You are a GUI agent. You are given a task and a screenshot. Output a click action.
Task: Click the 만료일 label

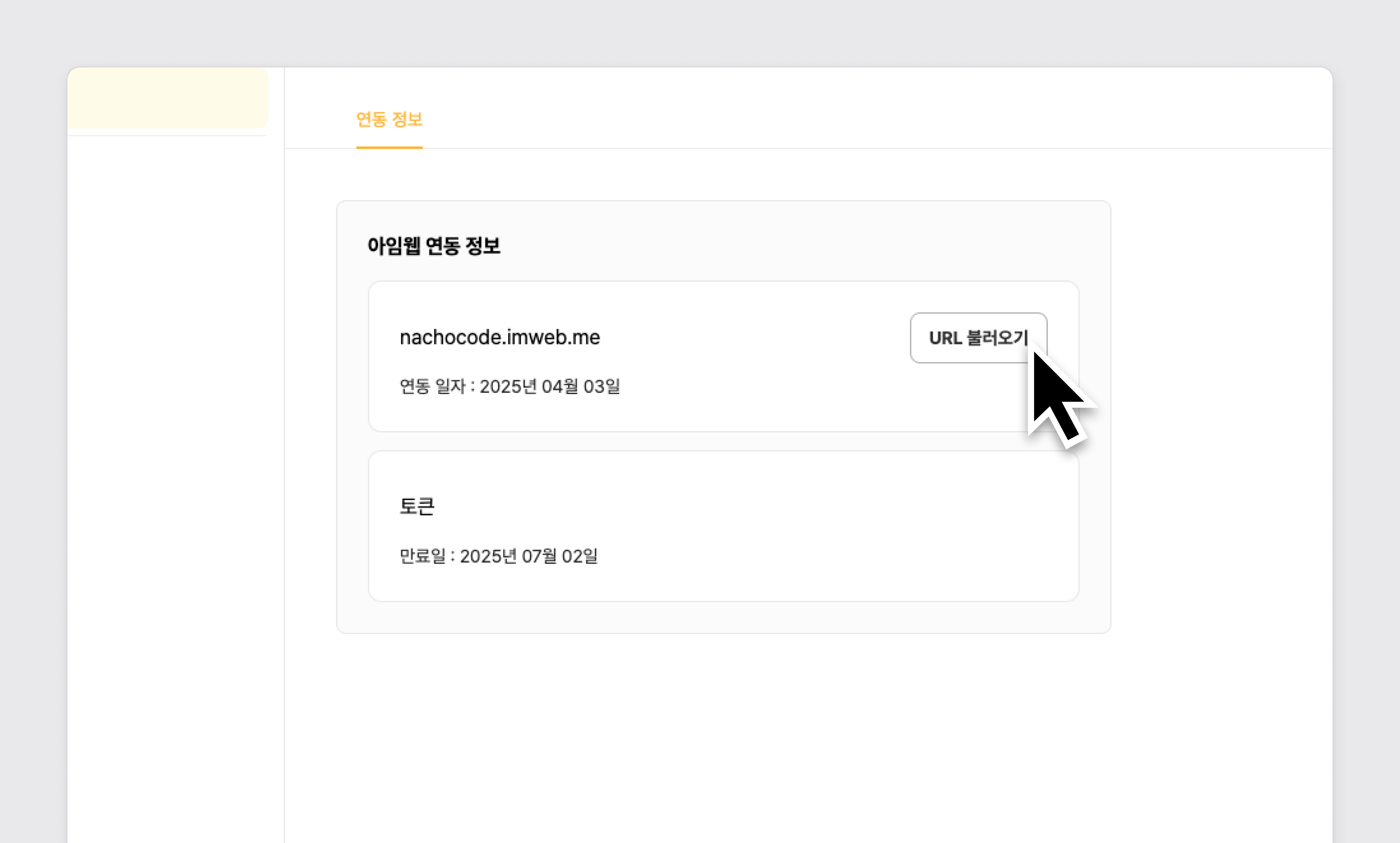coord(422,556)
